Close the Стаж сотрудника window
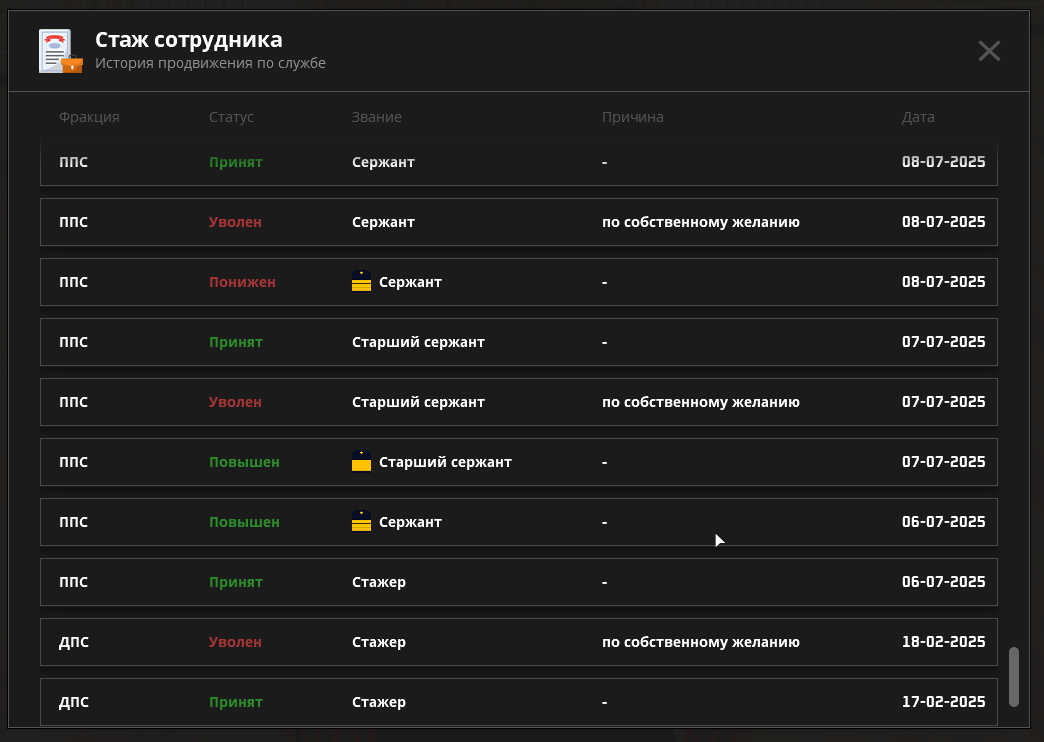Viewport: 1044px width, 742px height. click(988, 51)
